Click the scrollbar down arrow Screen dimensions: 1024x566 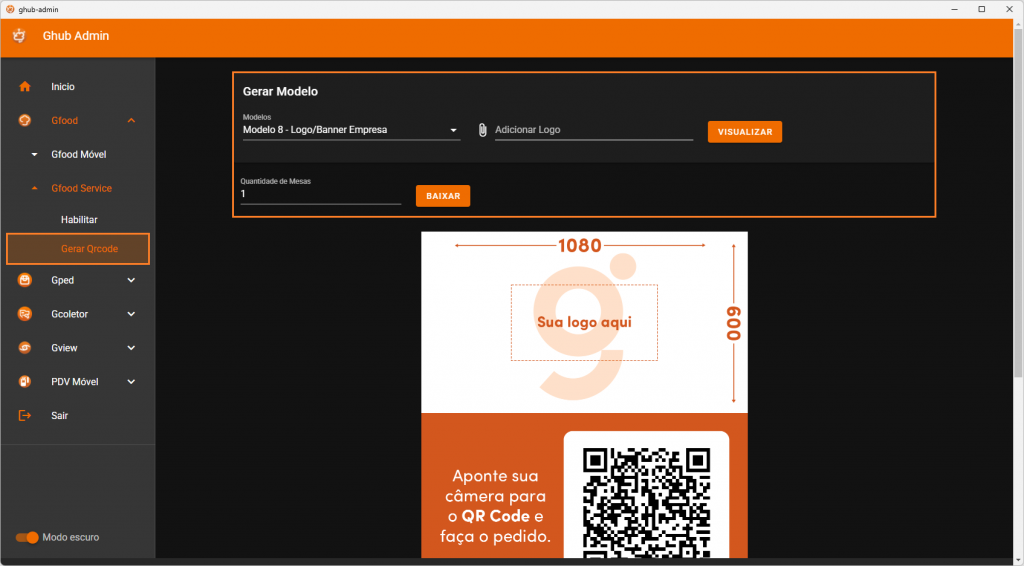click(1018, 561)
